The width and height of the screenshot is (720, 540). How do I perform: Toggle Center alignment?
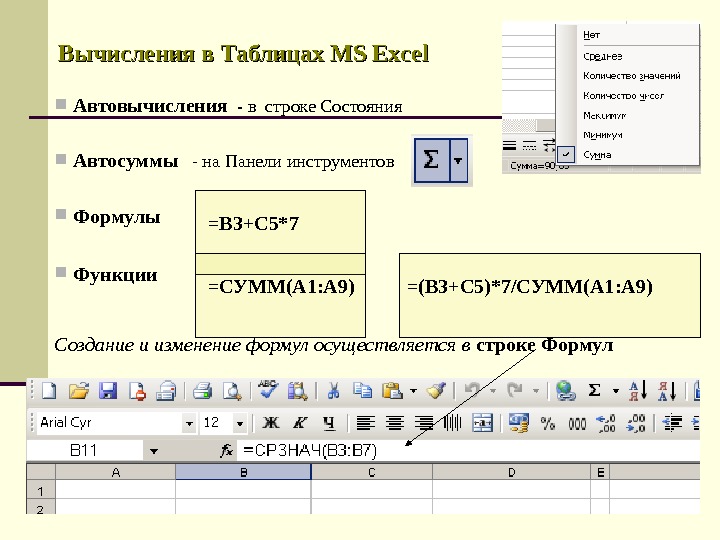click(x=394, y=423)
